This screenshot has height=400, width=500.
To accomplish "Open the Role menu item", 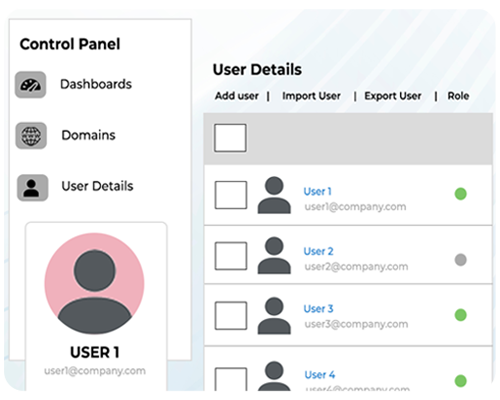I will (x=458, y=96).
